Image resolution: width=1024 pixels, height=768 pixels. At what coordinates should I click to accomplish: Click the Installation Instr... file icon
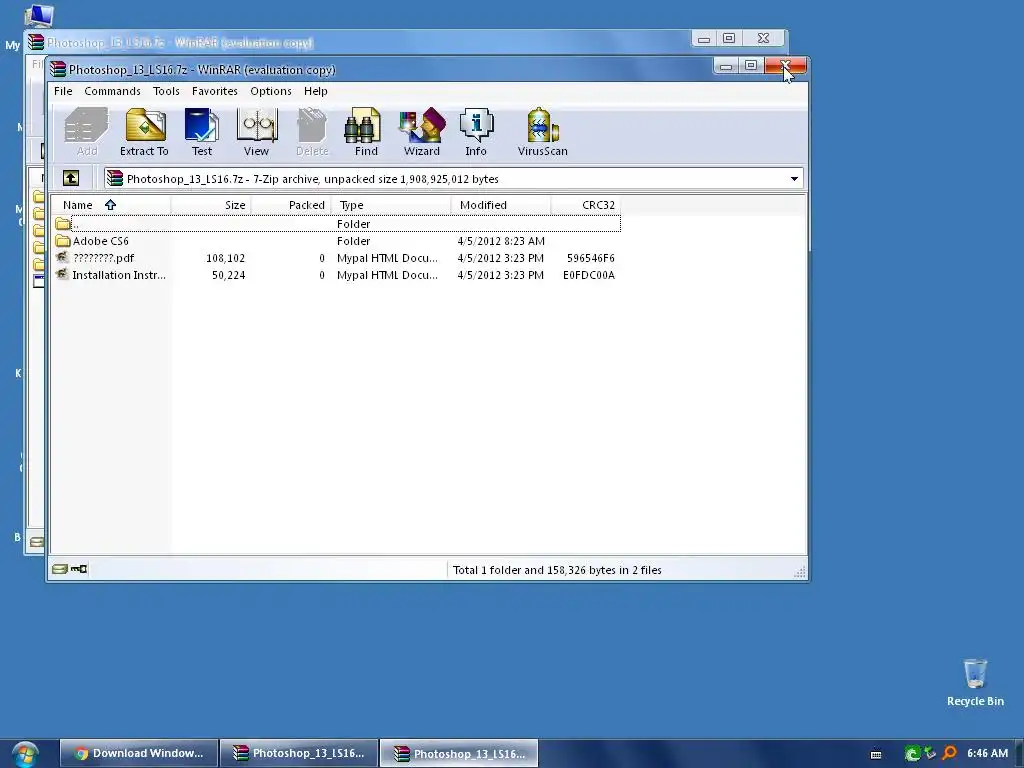[x=63, y=275]
